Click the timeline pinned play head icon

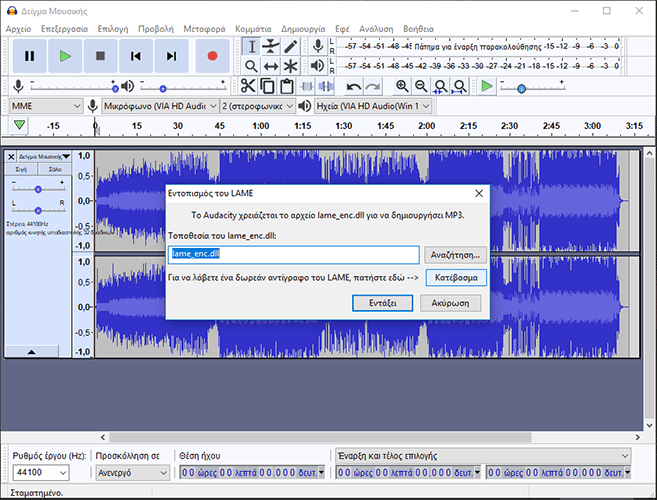click(19, 125)
